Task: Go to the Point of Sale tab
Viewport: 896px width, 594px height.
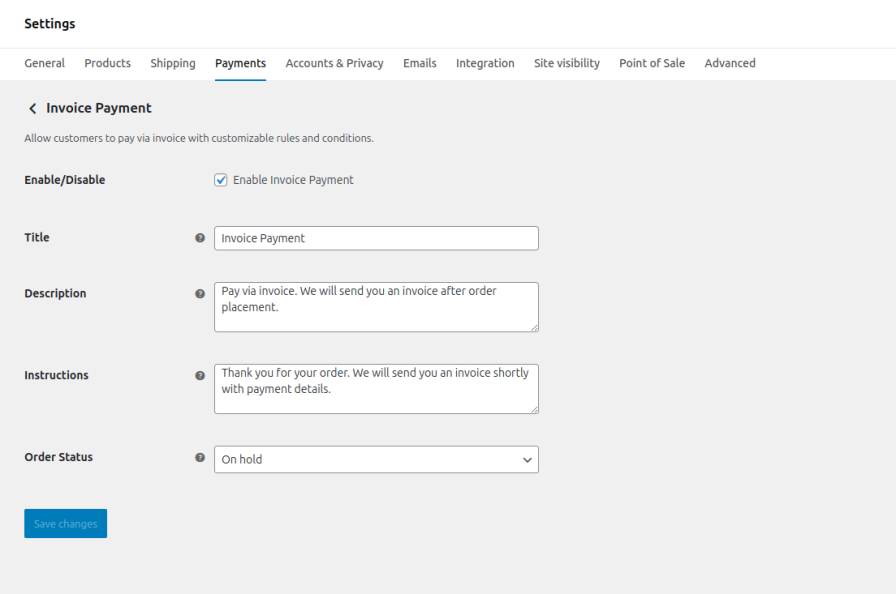Action: 651,63
